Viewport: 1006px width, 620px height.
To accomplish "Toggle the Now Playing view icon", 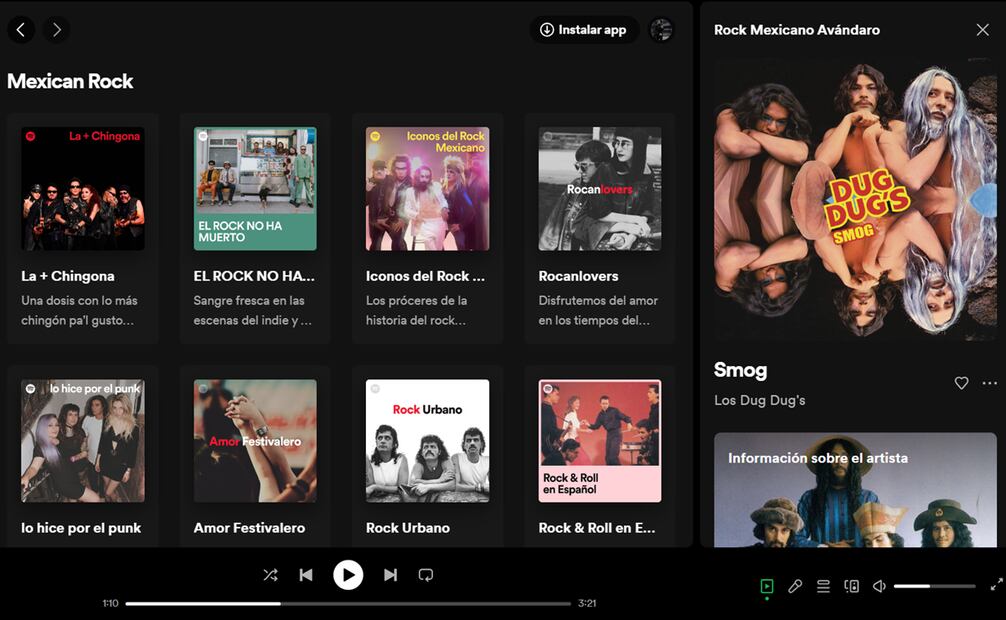I will [767, 587].
